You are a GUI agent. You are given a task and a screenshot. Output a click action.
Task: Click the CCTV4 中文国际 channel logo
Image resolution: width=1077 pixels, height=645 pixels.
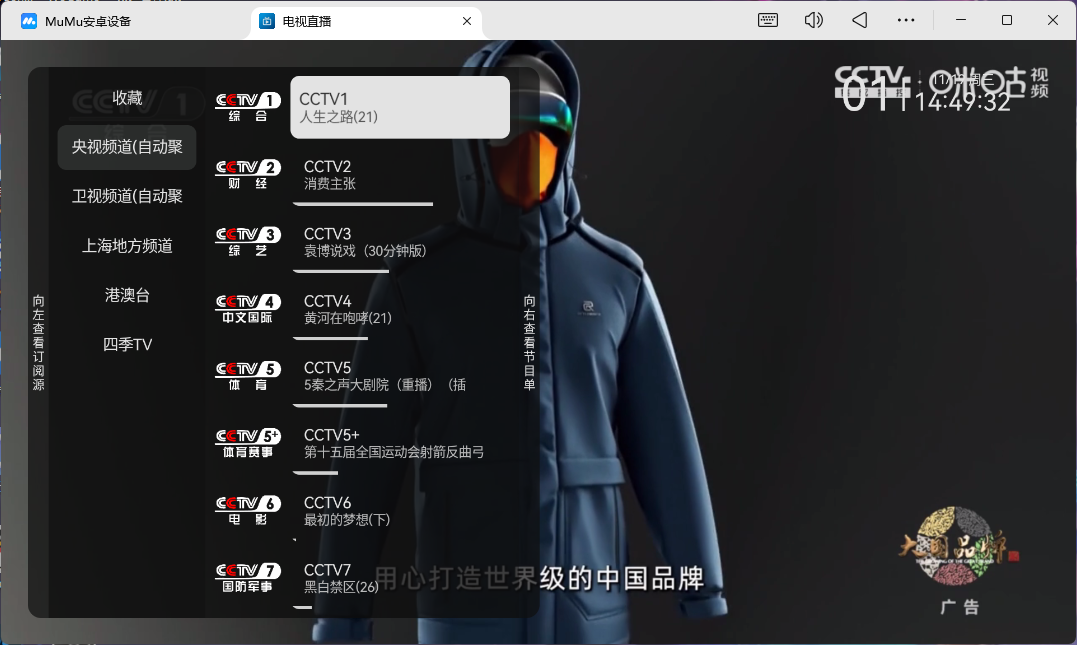[247, 309]
